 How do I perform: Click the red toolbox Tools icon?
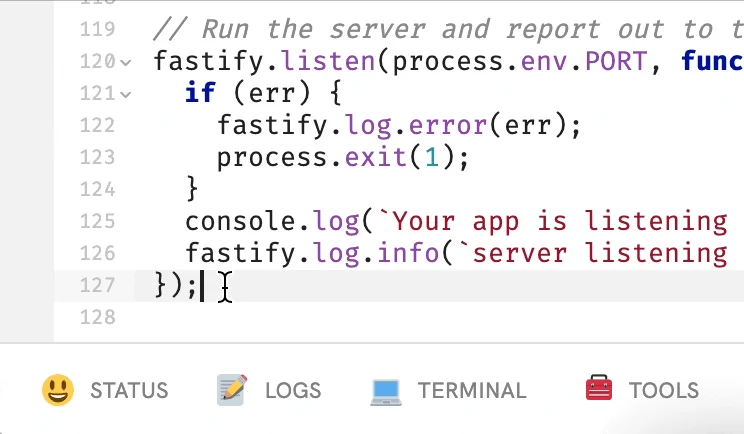[x=599, y=390]
